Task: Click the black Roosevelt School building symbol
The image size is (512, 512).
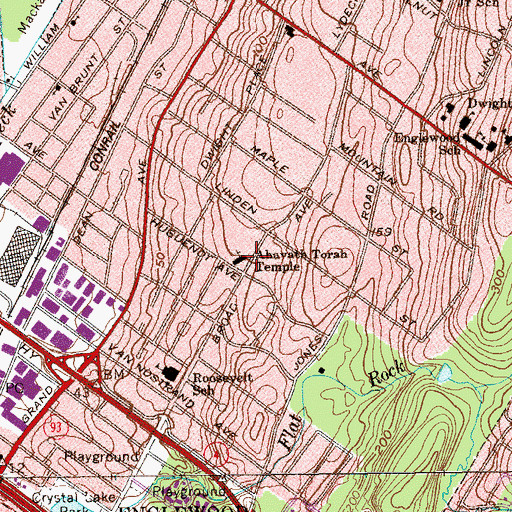Action: [170, 373]
